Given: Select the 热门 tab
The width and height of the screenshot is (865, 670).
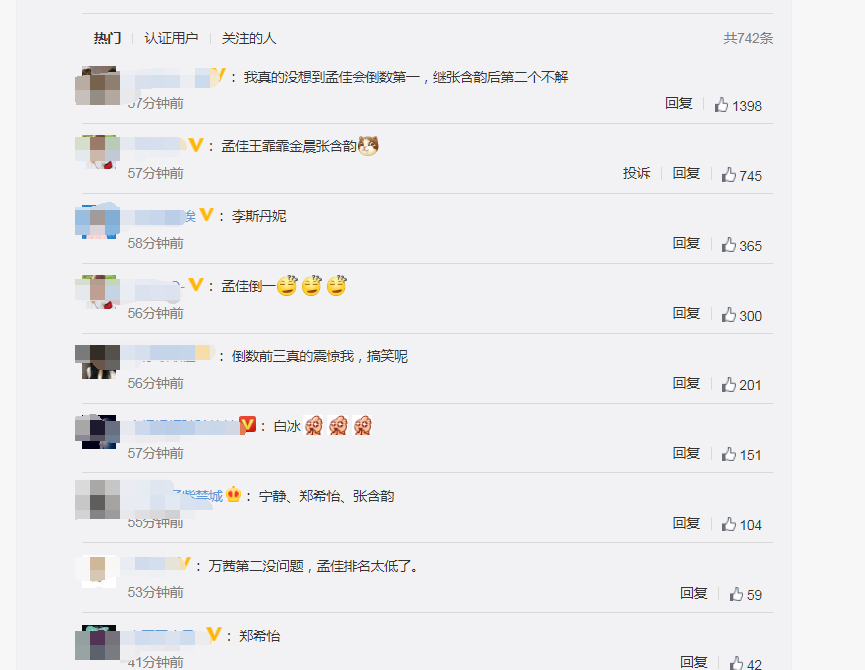Looking at the screenshot, I should 108,38.
